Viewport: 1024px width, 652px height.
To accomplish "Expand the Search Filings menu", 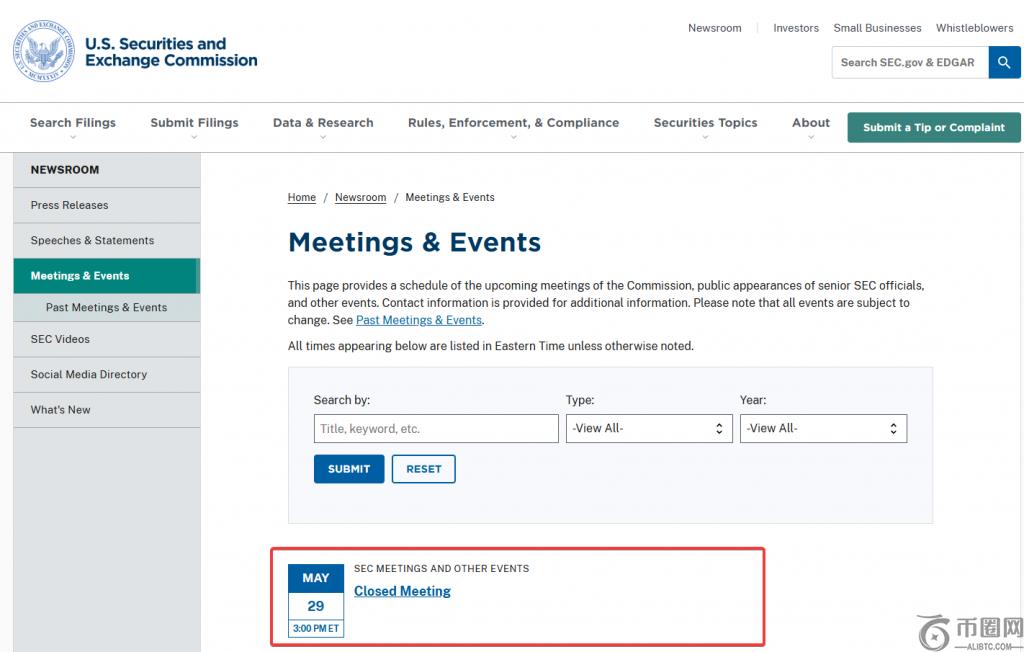I will 73,123.
